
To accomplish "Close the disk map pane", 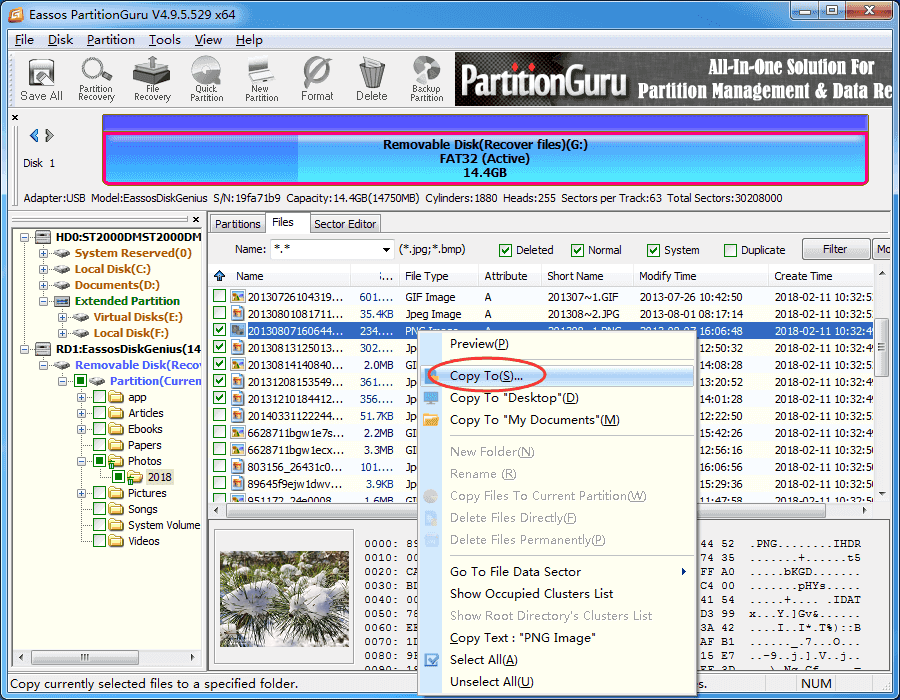I will 15,118.
